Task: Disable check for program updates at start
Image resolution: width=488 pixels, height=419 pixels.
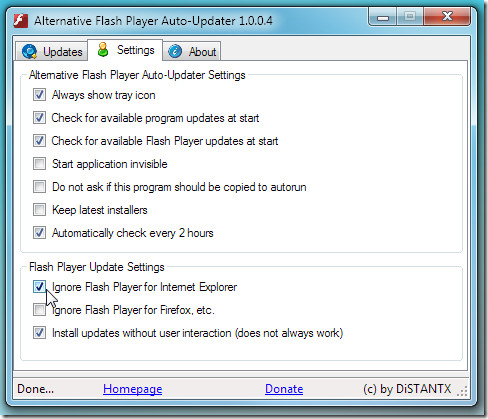Action: (39, 118)
